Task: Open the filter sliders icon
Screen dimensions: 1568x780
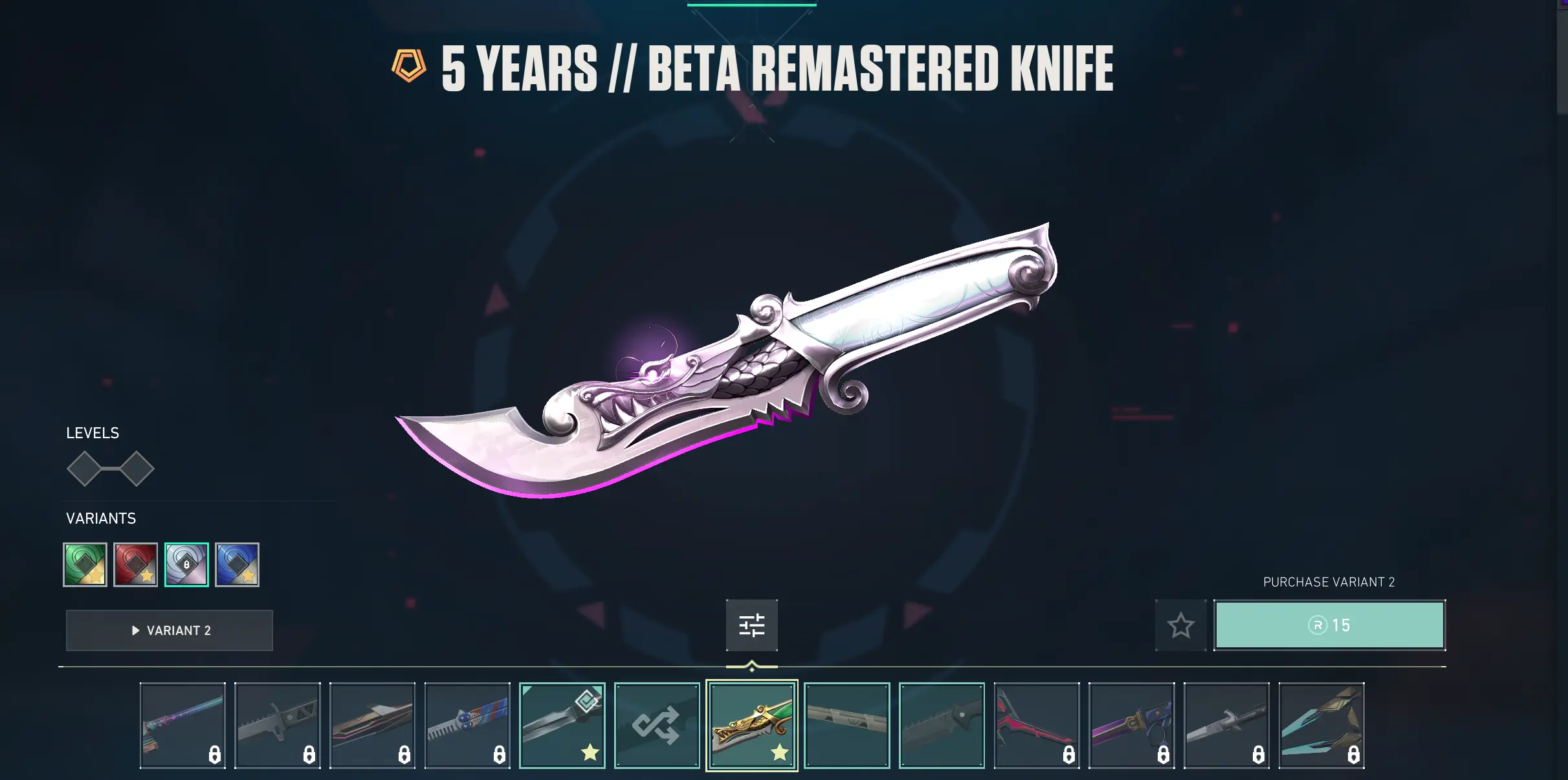Action: click(751, 625)
